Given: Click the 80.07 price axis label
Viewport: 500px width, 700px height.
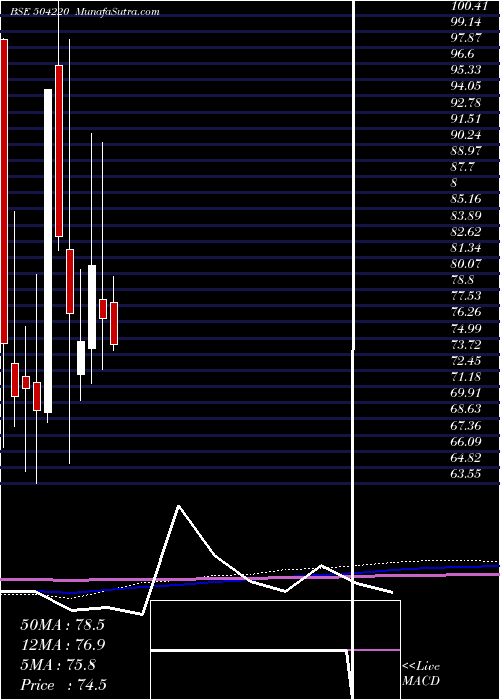Looking at the screenshot, I should tap(466, 264).
